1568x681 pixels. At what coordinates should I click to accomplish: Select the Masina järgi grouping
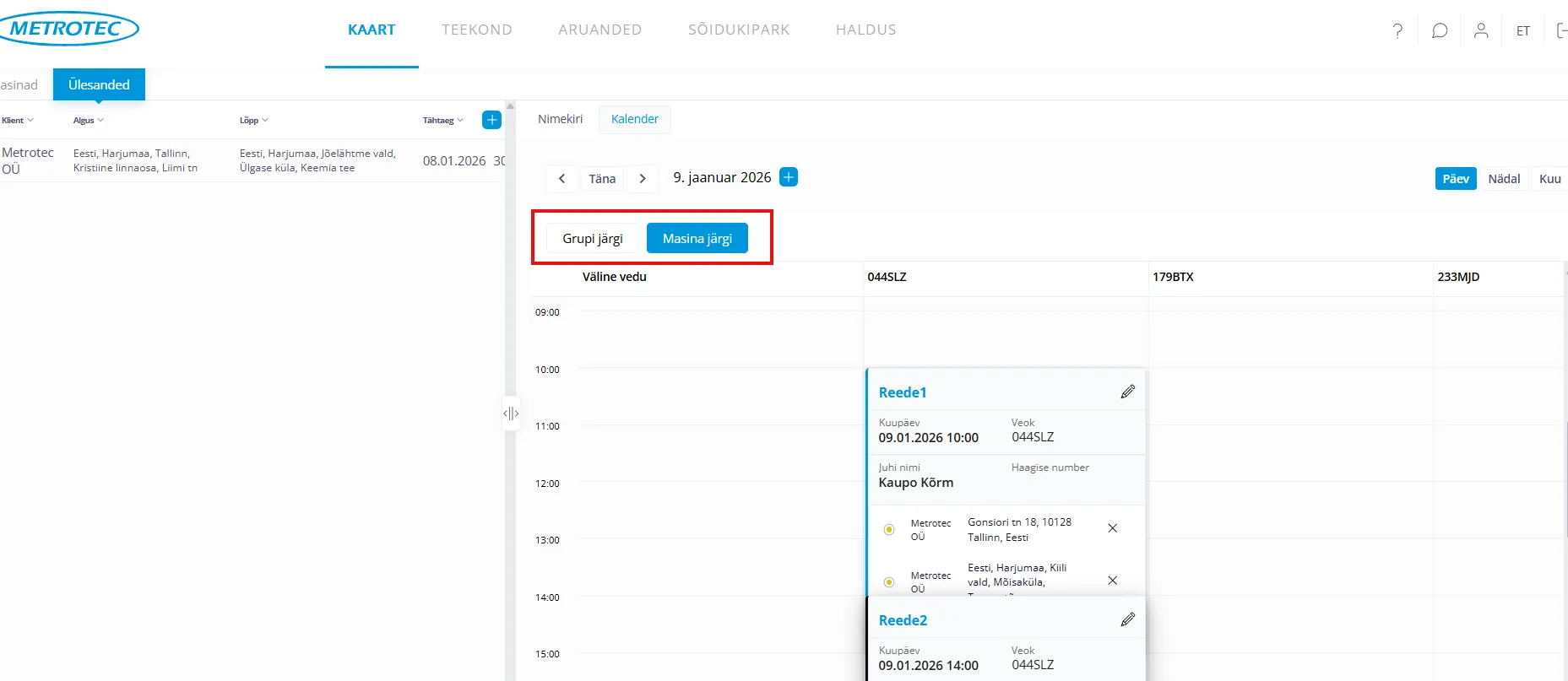697,239
